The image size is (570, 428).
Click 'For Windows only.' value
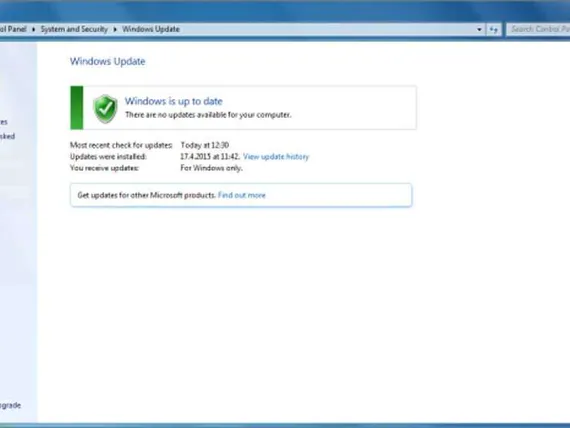click(212, 168)
